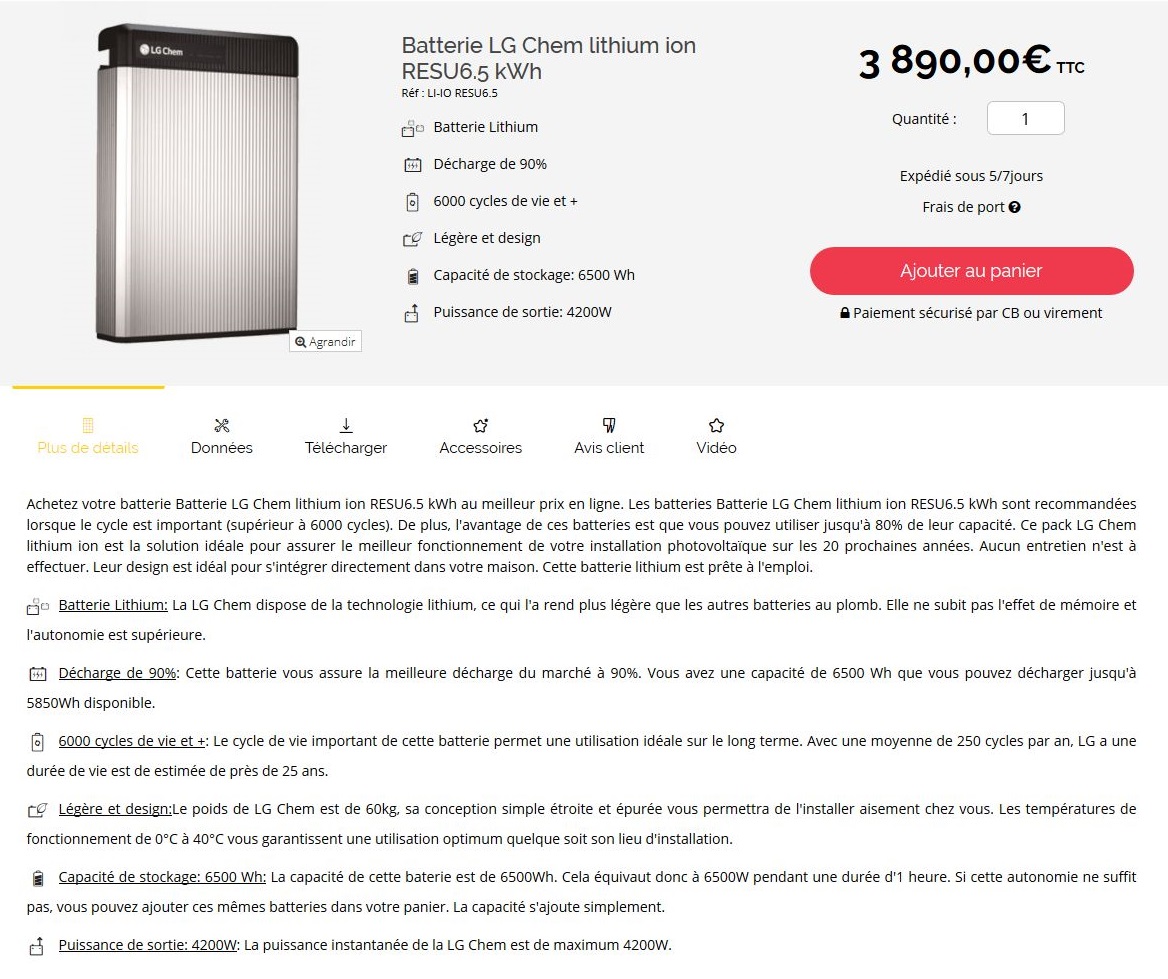Image resolution: width=1168 pixels, height=979 pixels.
Task: Open the Avis client tab
Action: point(609,447)
